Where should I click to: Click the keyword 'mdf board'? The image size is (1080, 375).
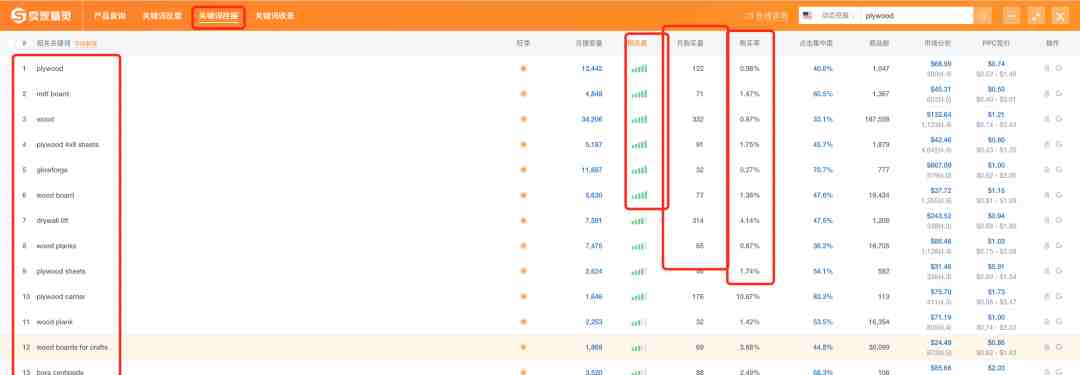pos(53,94)
